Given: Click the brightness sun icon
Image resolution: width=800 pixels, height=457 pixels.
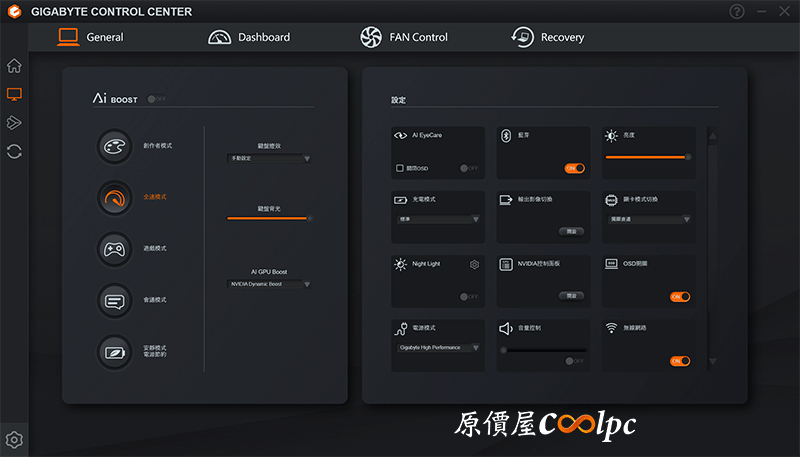Looking at the screenshot, I should point(611,136).
